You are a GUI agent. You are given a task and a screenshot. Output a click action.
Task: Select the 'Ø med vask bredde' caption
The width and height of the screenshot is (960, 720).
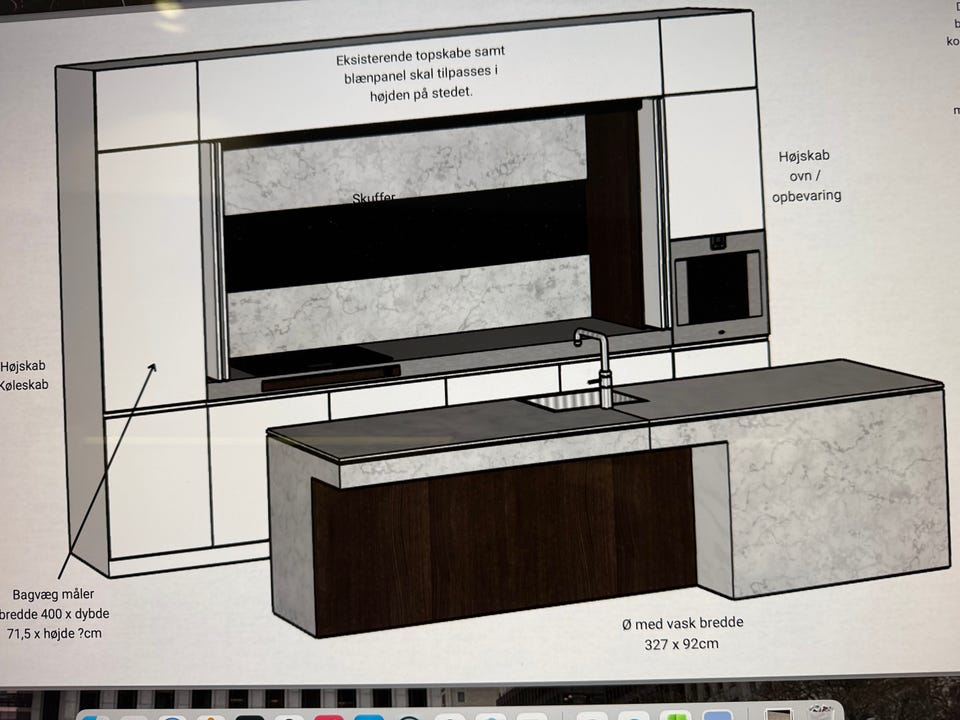pyautogui.click(x=683, y=623)
